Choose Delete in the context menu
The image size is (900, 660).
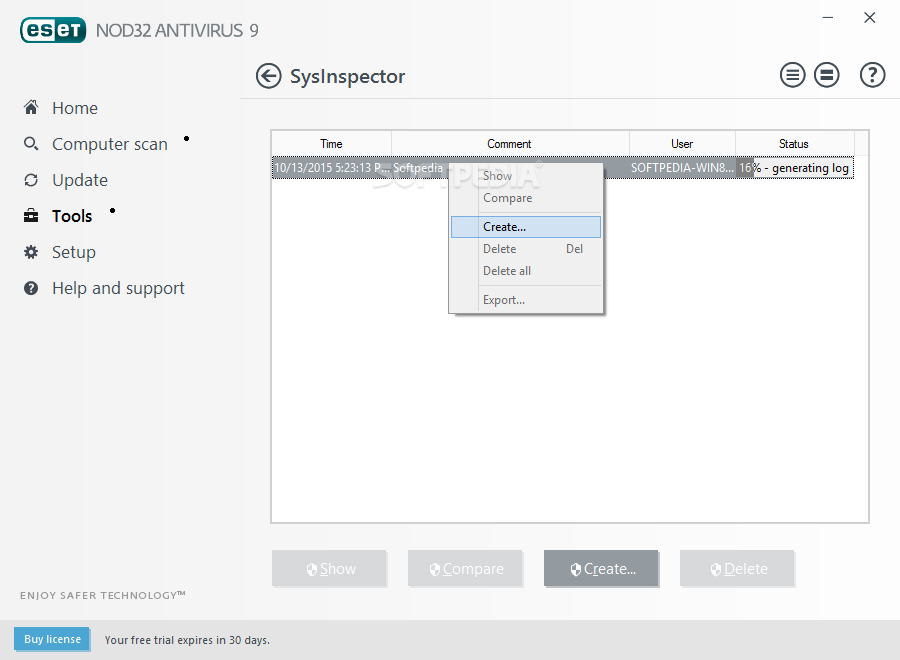point(526,249)
